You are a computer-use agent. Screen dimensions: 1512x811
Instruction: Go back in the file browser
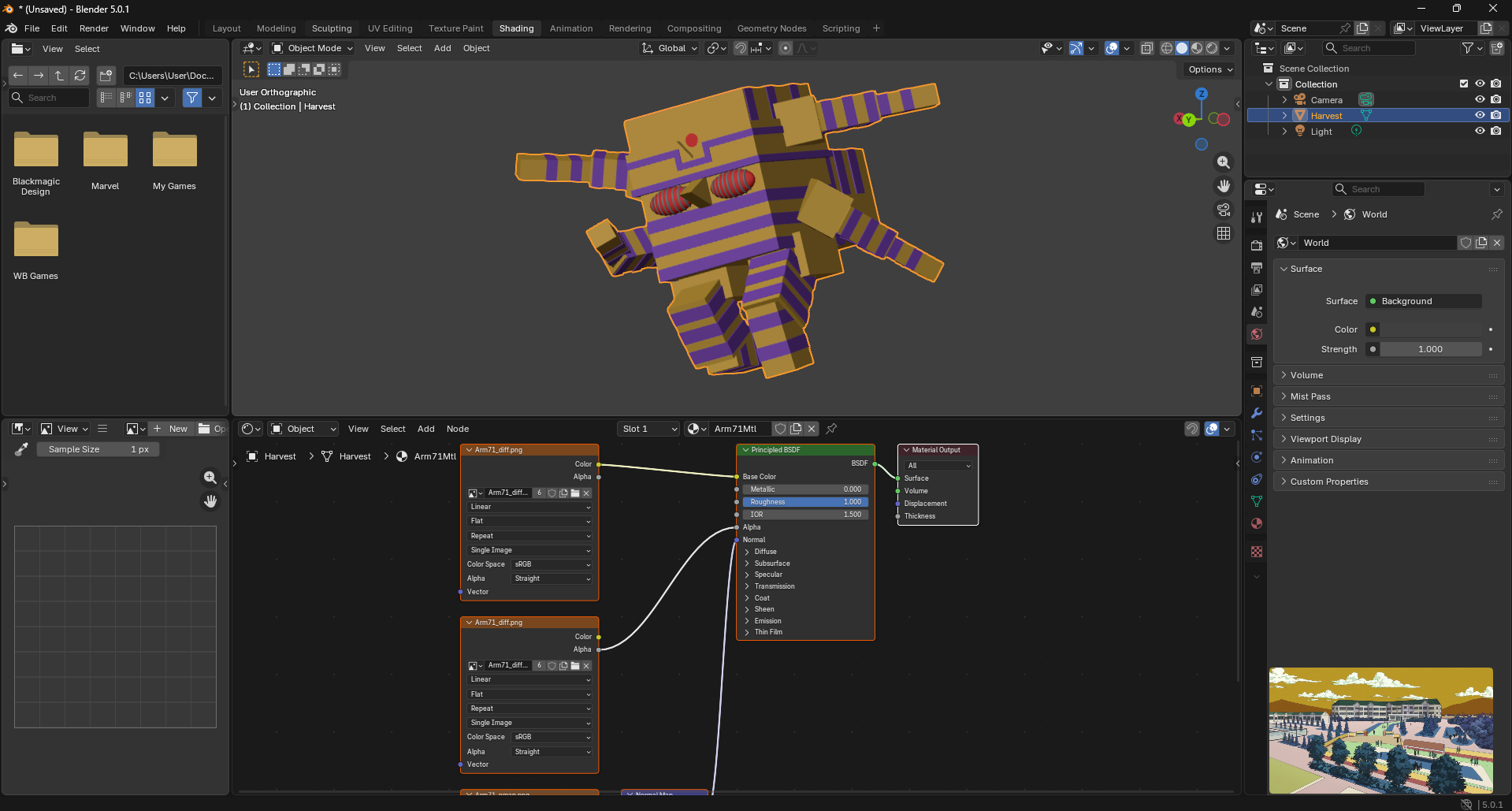(18, 76)
